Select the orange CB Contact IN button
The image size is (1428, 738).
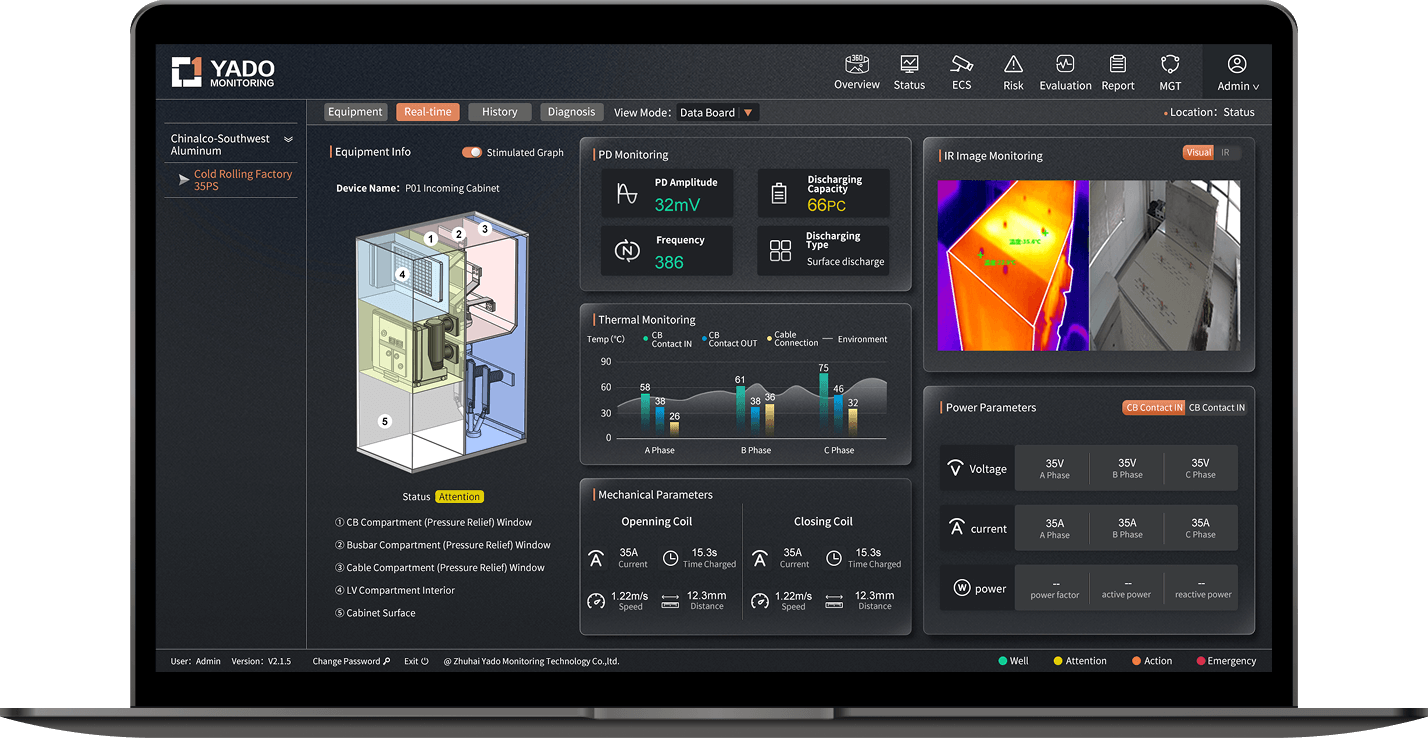tap(1153, 408)
